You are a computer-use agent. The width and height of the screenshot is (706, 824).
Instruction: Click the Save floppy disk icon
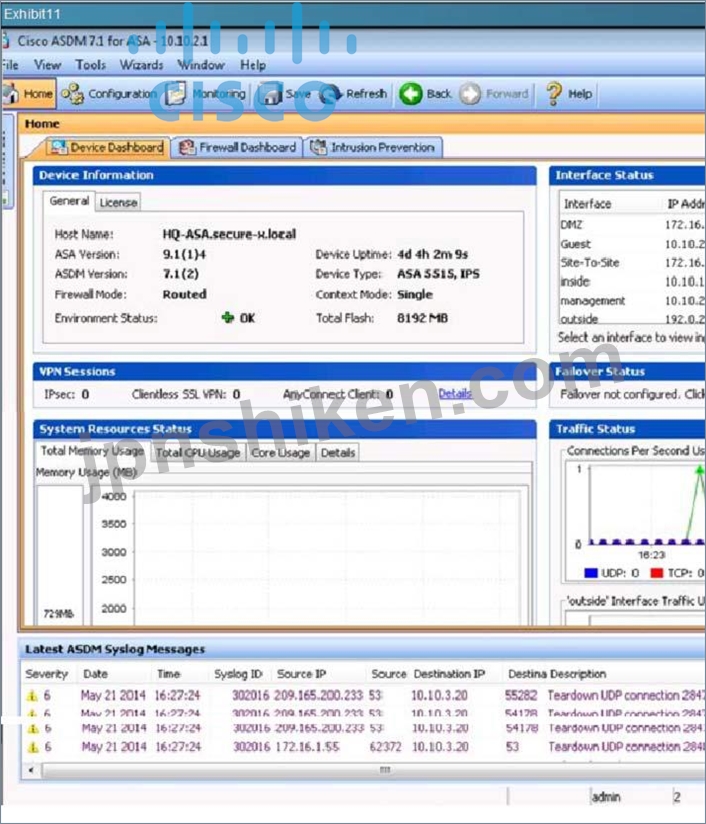271,95
